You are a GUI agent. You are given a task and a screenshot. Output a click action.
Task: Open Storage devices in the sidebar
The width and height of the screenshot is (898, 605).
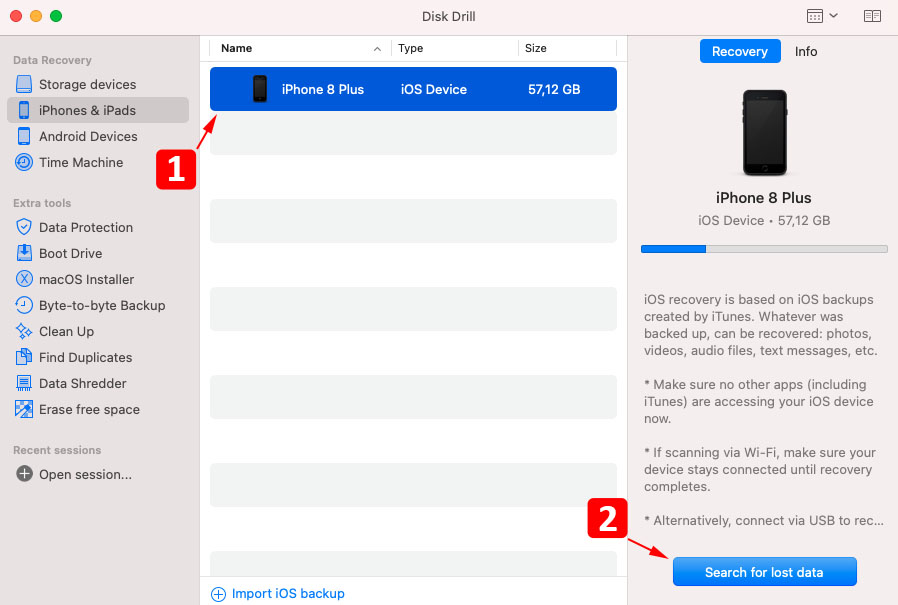coord(98,84)
